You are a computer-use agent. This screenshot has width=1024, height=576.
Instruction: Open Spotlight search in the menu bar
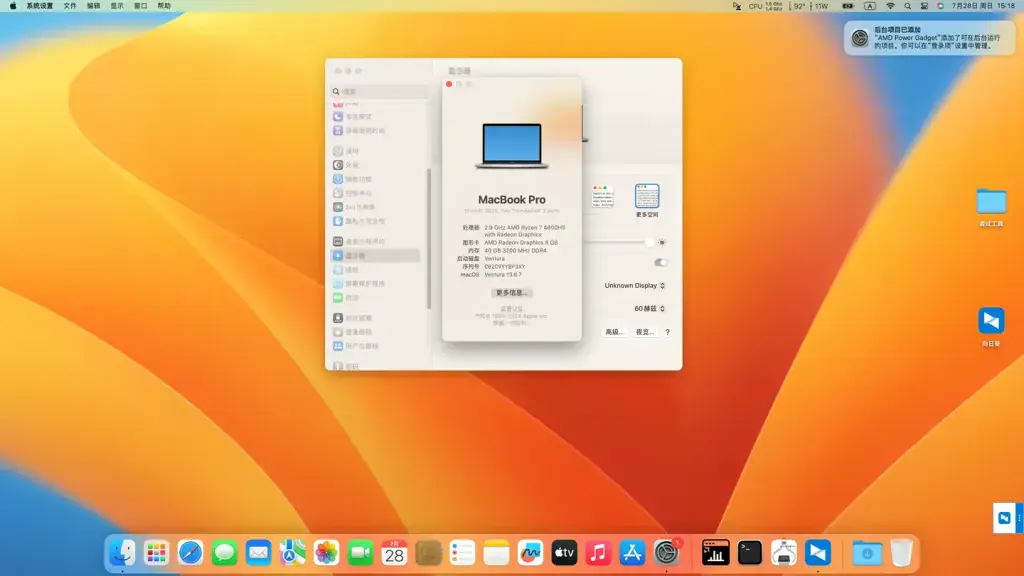tap(907, 6)
